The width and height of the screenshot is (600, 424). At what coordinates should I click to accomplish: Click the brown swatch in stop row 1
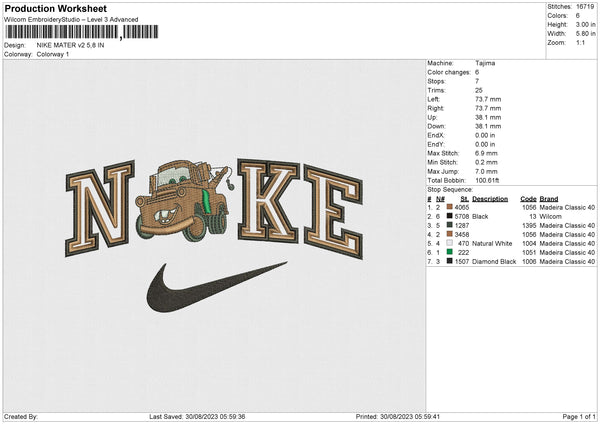pyautogui.click(x=450, y=207)
